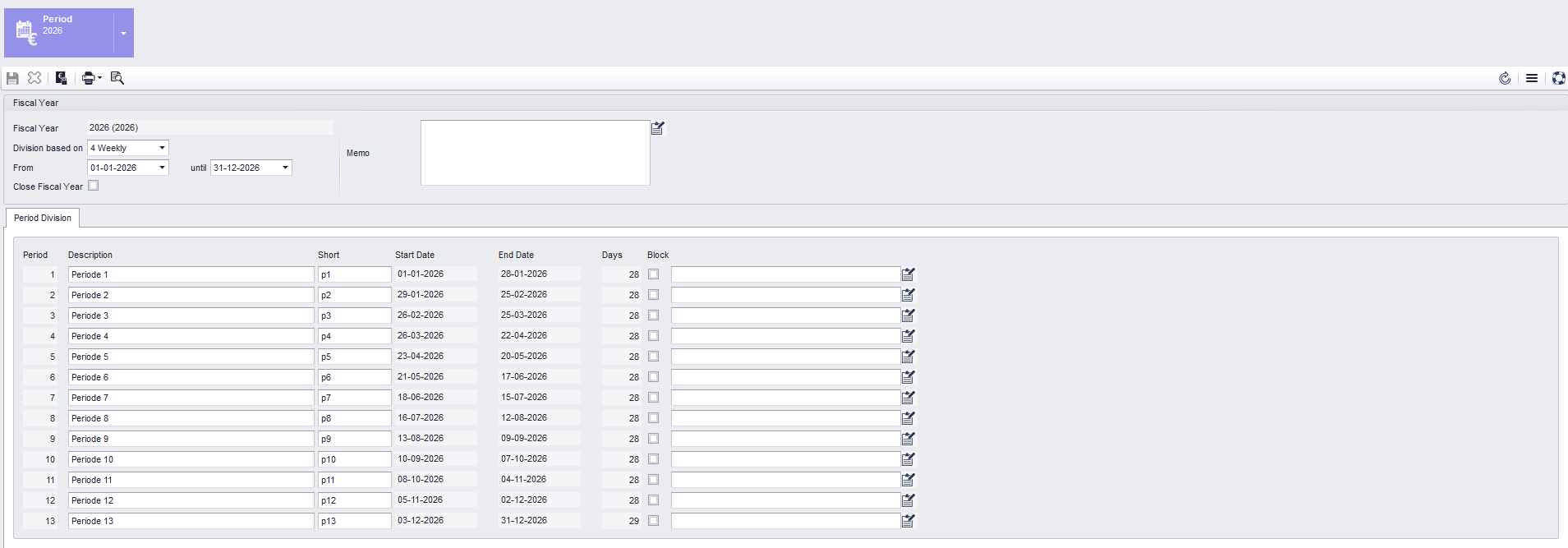
Task: Open the until date dropdown
Action: [285, 168]
